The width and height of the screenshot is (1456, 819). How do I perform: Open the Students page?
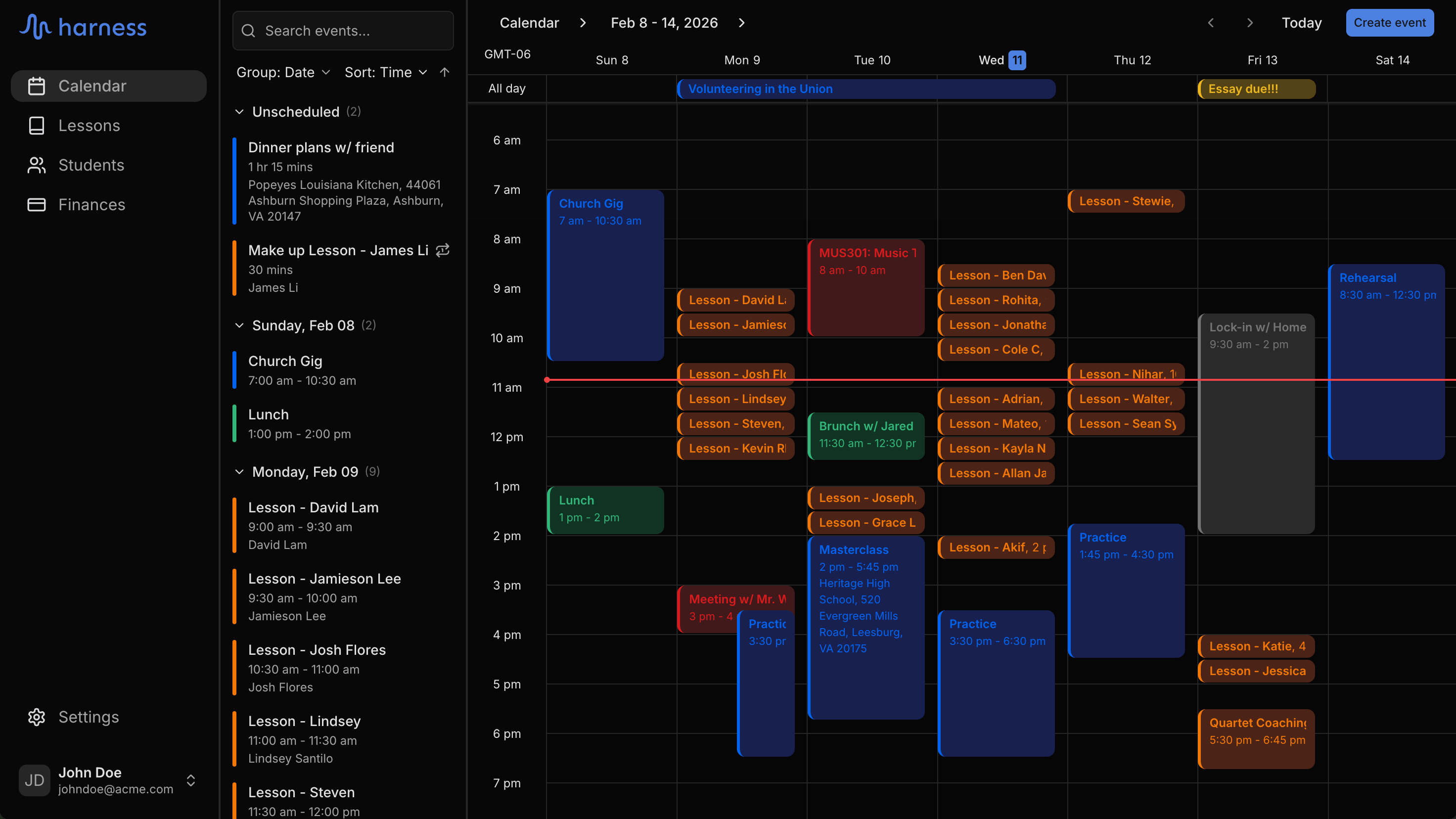pyautogui.click(x=91, y=165)
